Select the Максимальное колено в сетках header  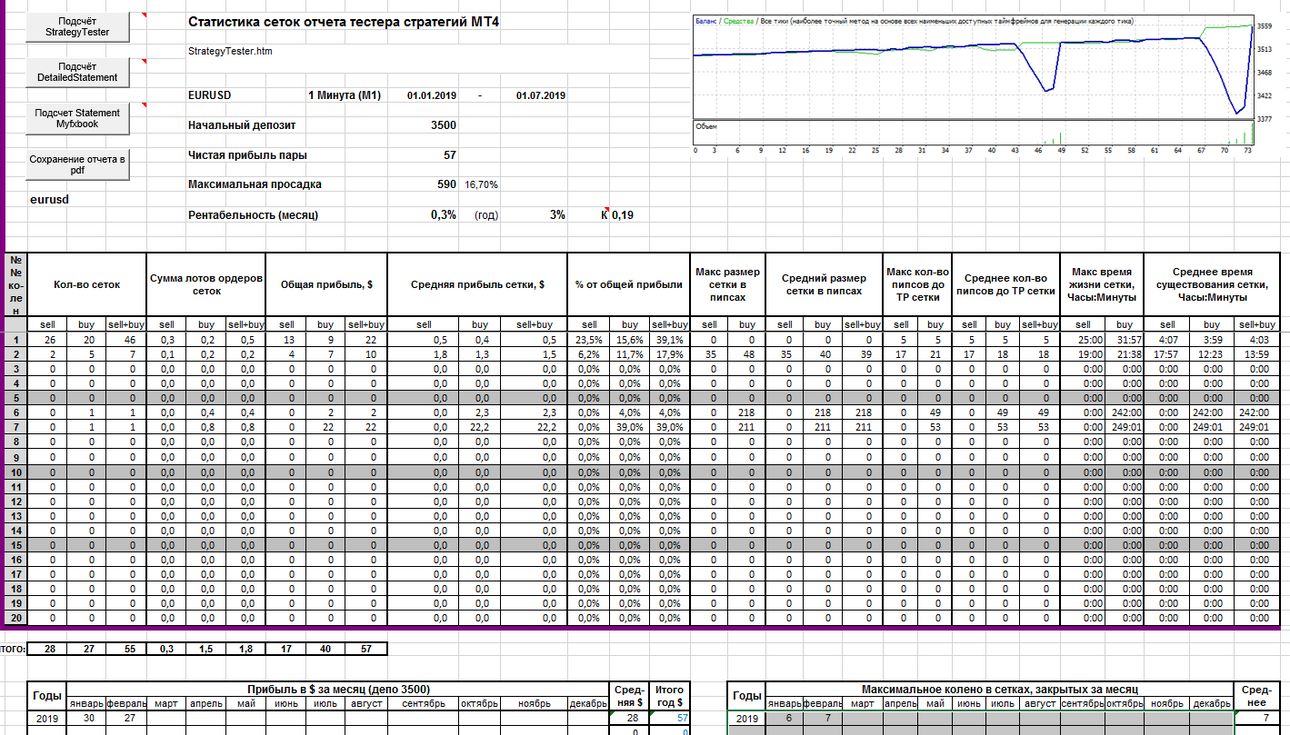998,689
